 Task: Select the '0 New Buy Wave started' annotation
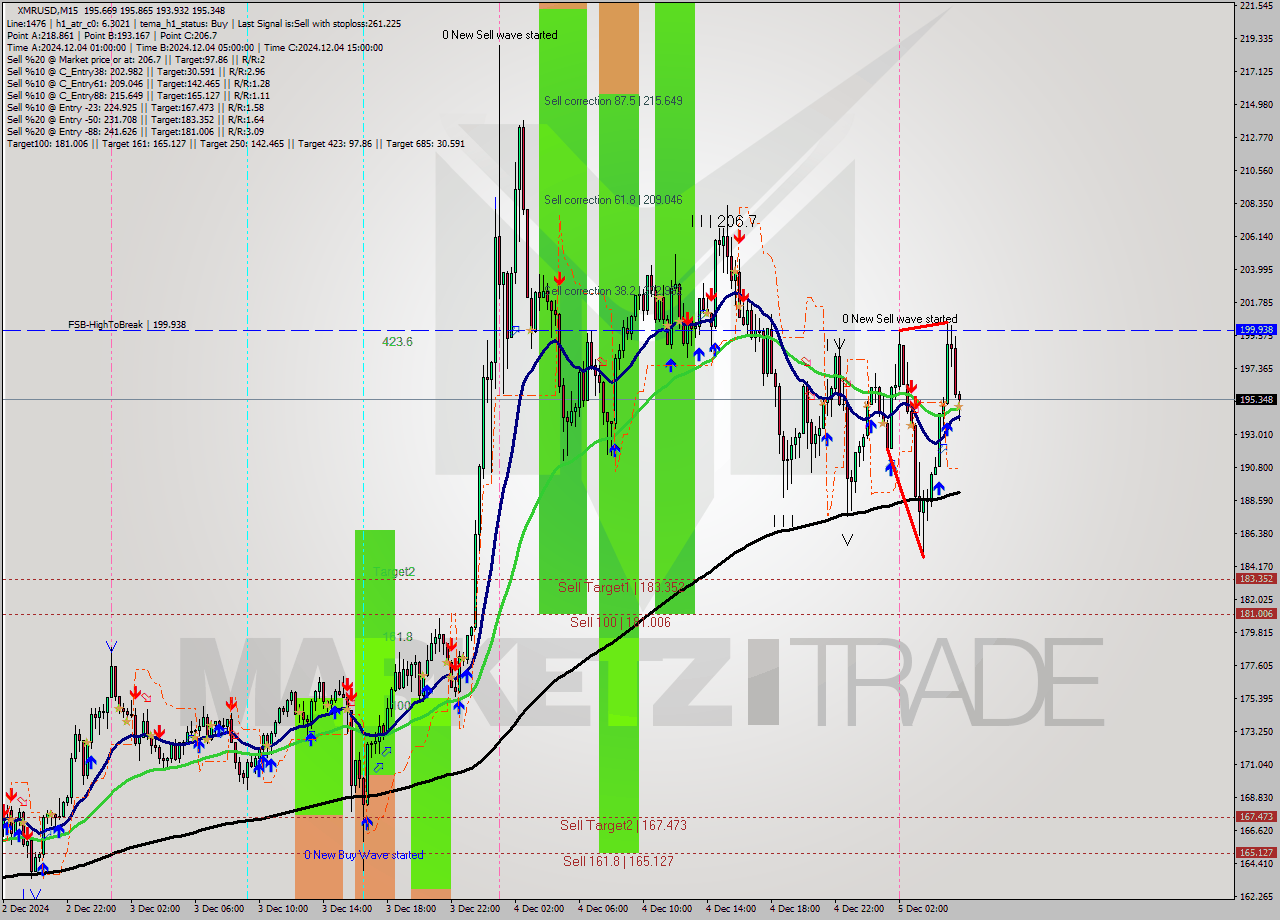(x=364, y=855)
